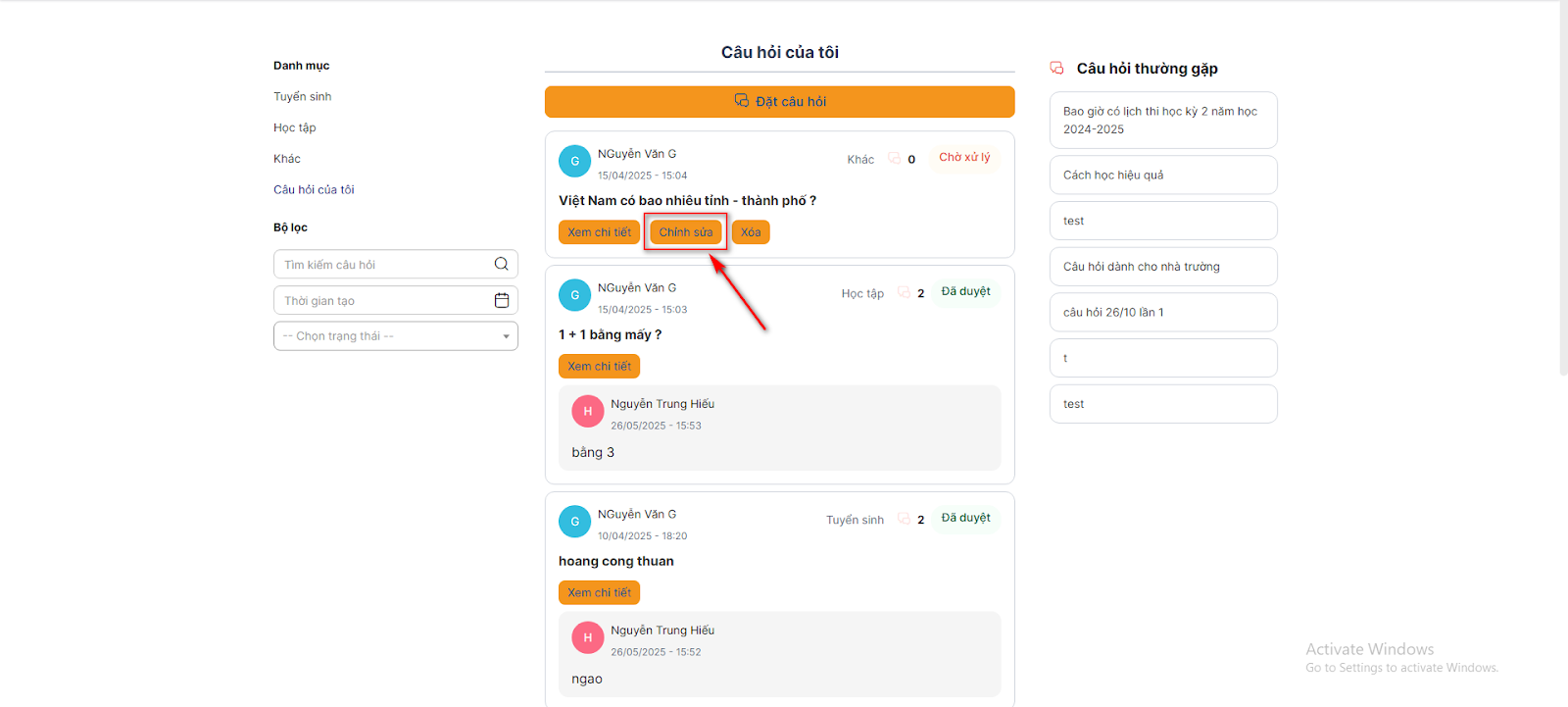Image resolution: width=1568 pixels, height=707 pixels.
Task: Click the comment icon next to Tuyển sinh tag
Action: 904,519
